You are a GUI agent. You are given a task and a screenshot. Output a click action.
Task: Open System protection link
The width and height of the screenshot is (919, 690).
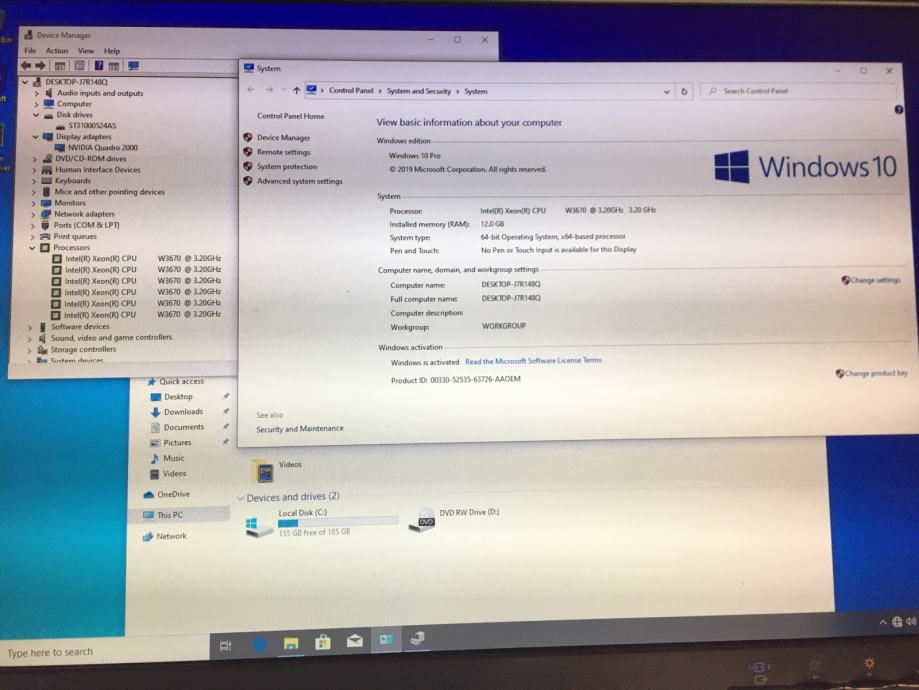pos(287,166)
